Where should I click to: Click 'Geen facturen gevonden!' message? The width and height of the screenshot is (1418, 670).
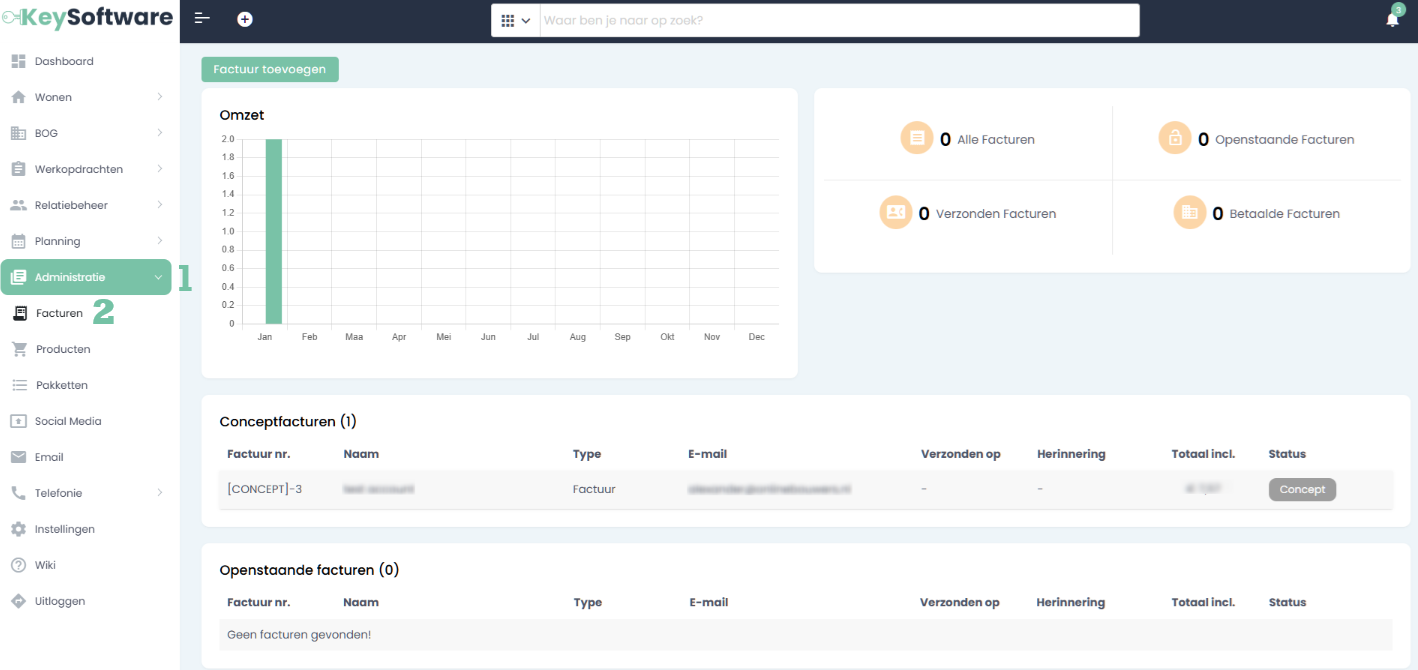coord(299,634)
